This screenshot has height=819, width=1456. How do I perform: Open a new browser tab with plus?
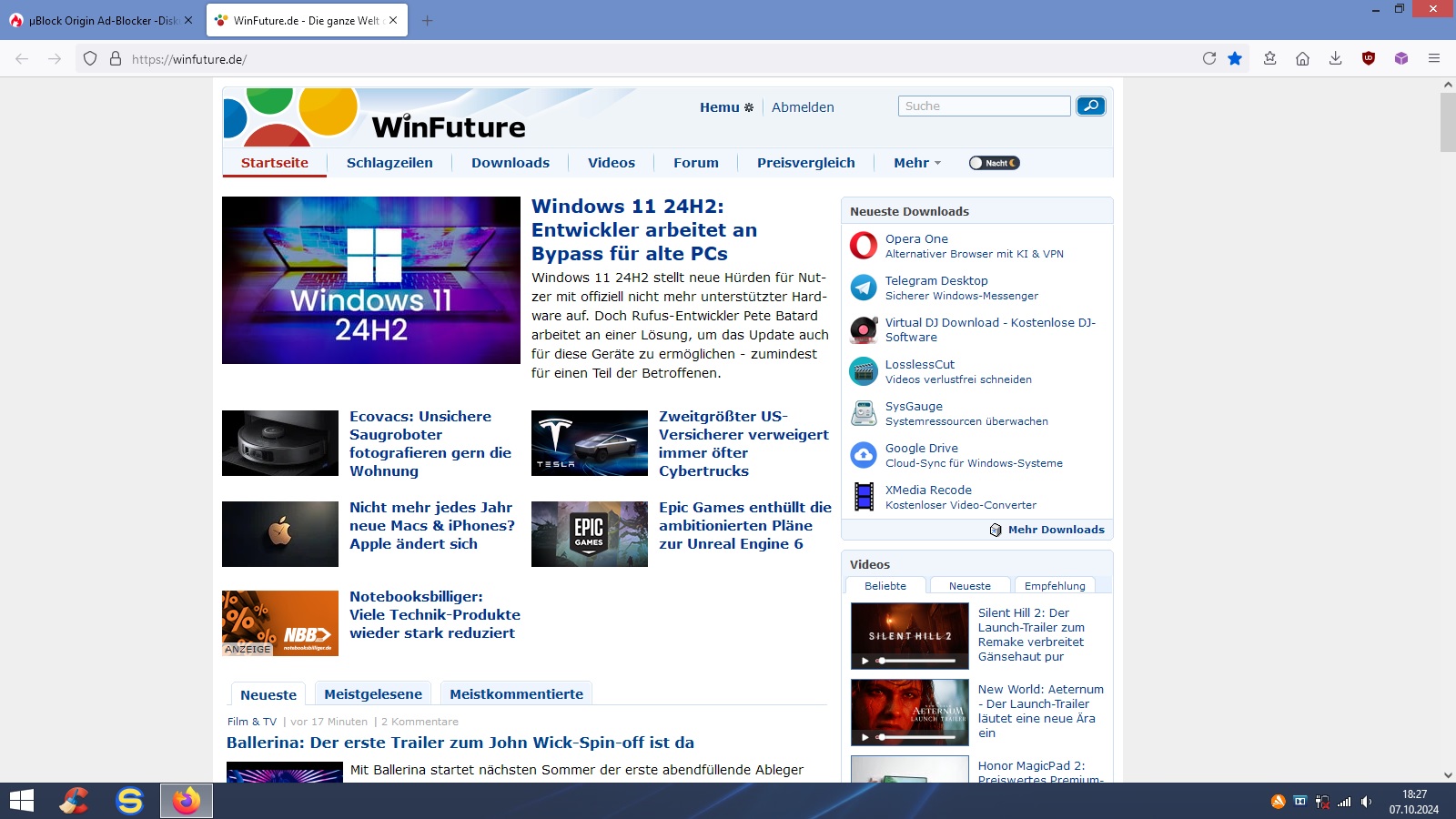tap(427, 20)
